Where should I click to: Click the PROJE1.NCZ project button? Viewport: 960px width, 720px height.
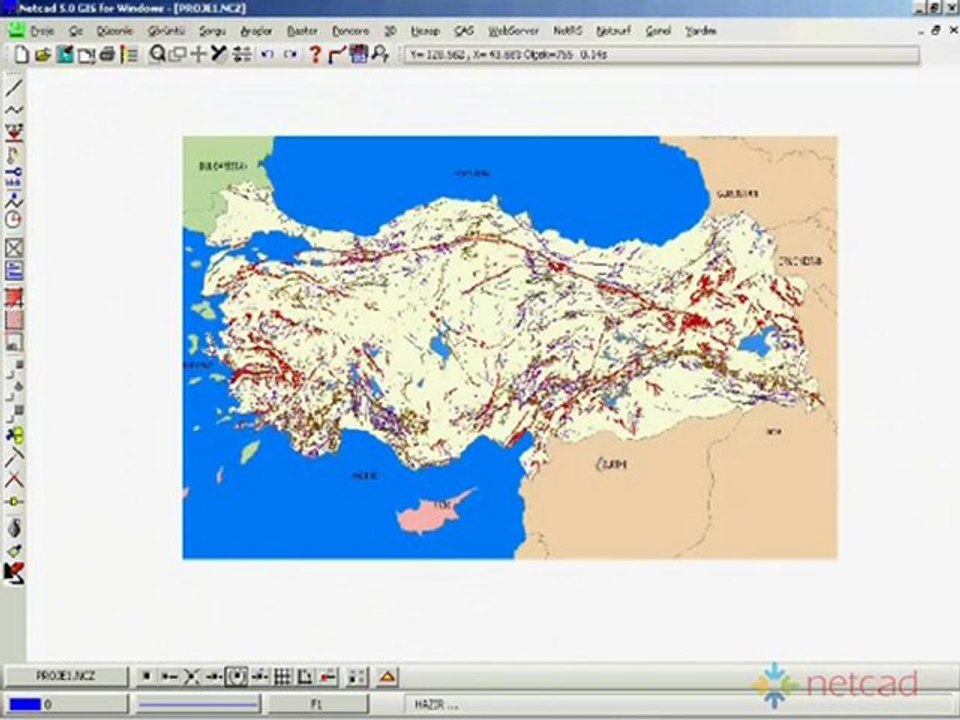tap(66, 677)
